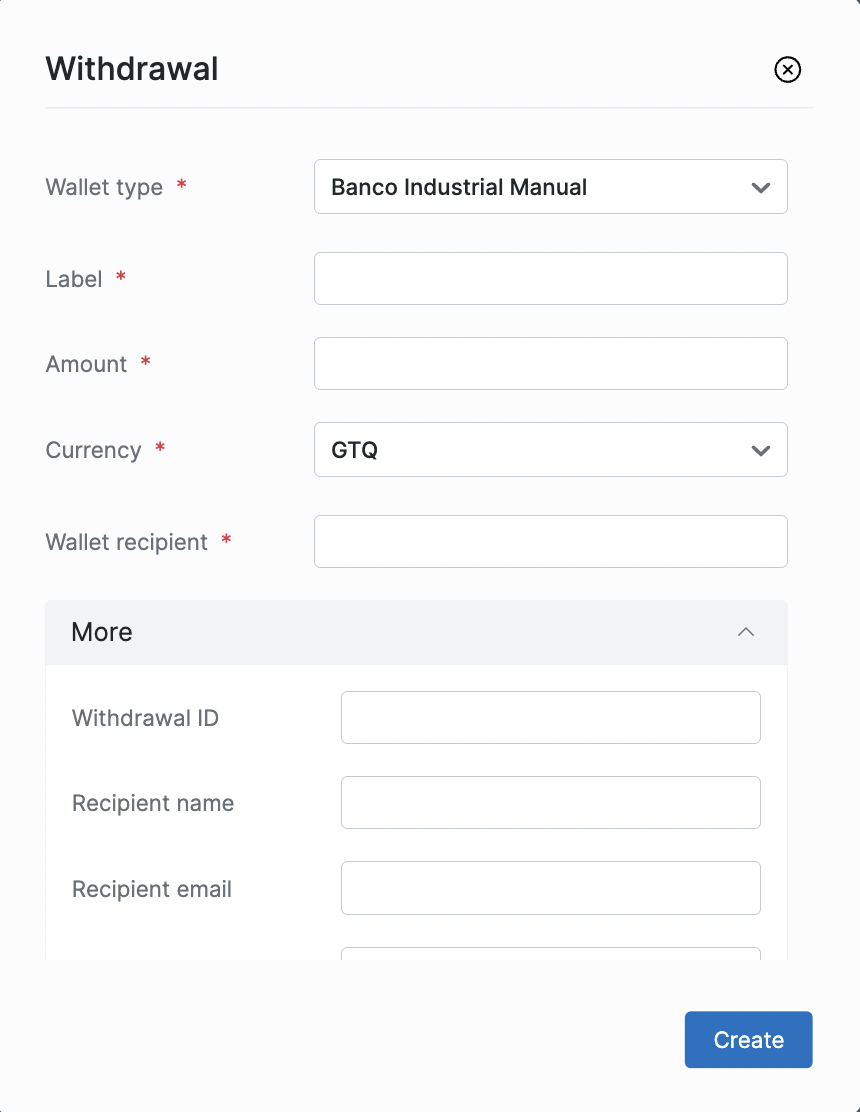Select the Wallet recipient input field
This screenshot has width=860, height=1112.
pyautogui.click(x=550, y=541)
